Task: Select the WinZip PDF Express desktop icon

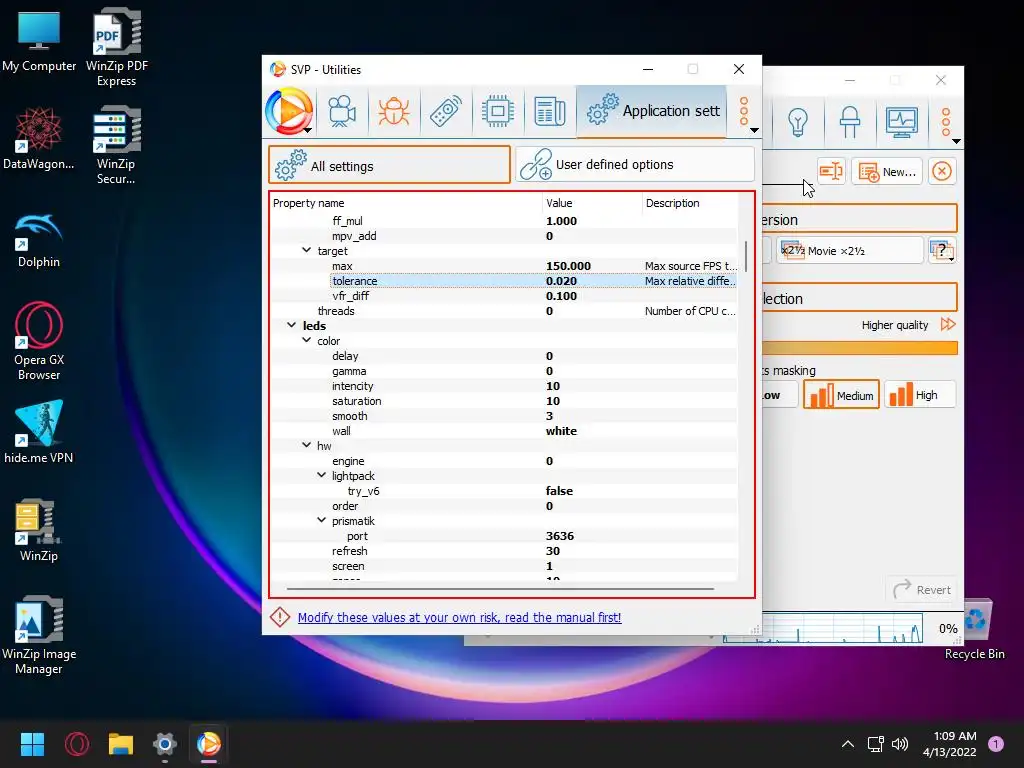Action: [117, 47]
